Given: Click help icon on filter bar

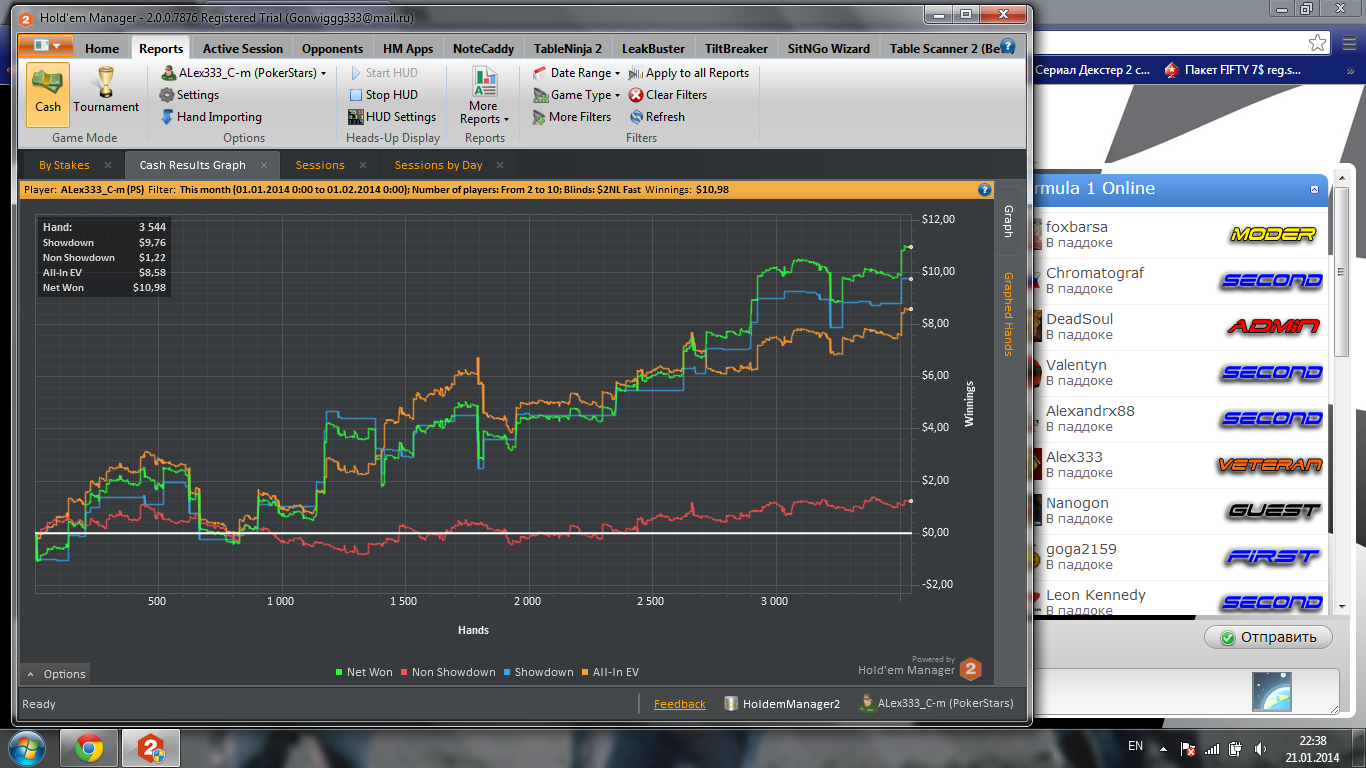Looking at the screenshot, I should (x=984, y=189).
